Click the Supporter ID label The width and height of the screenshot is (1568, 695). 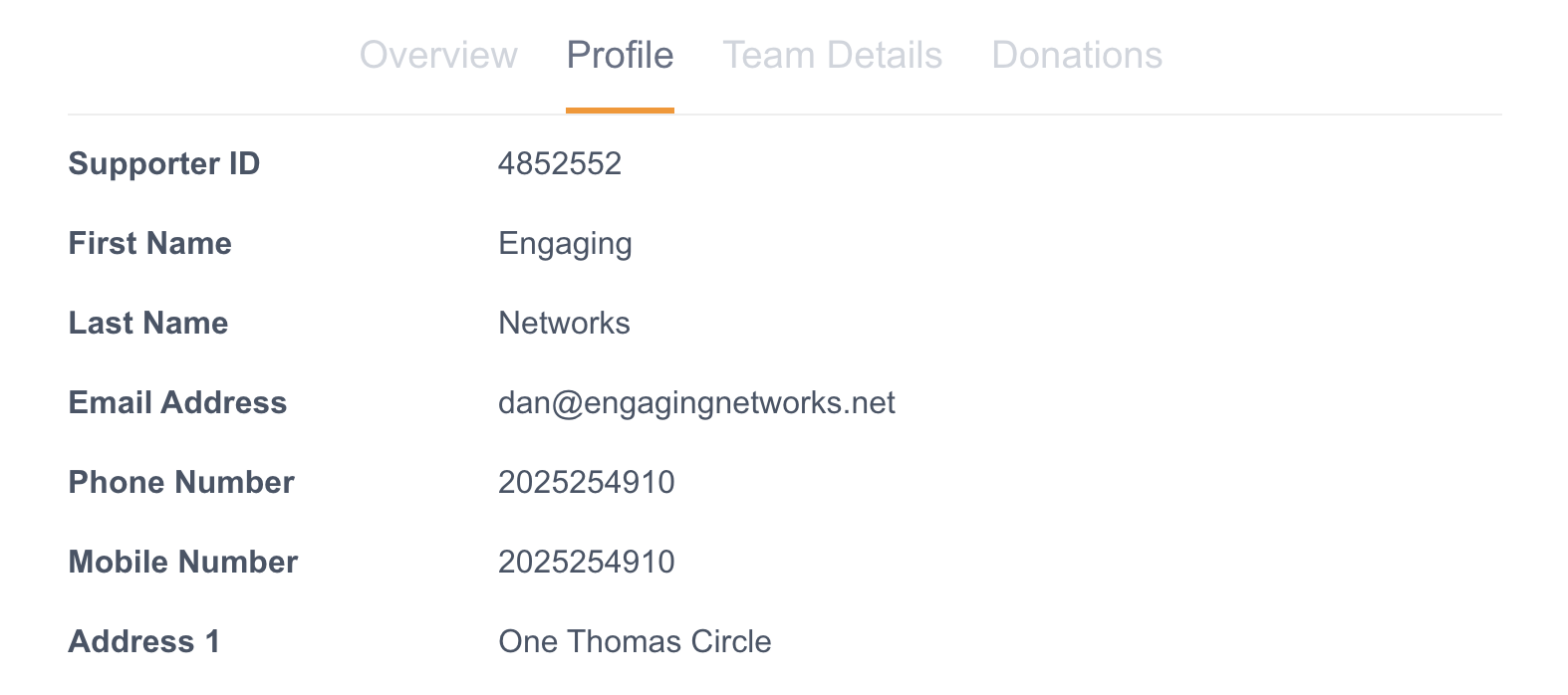click(164, 163)
